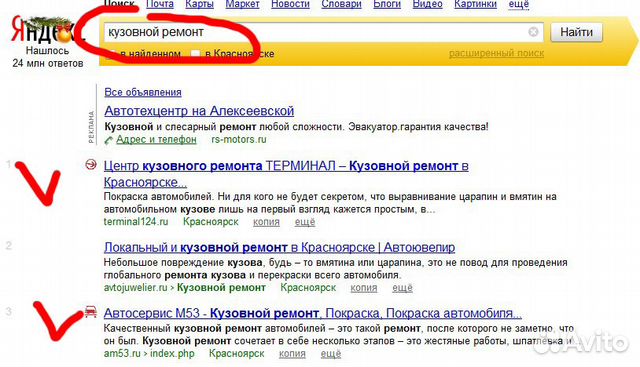Click the 'Адрес и телефон' link

click(156, 140)
